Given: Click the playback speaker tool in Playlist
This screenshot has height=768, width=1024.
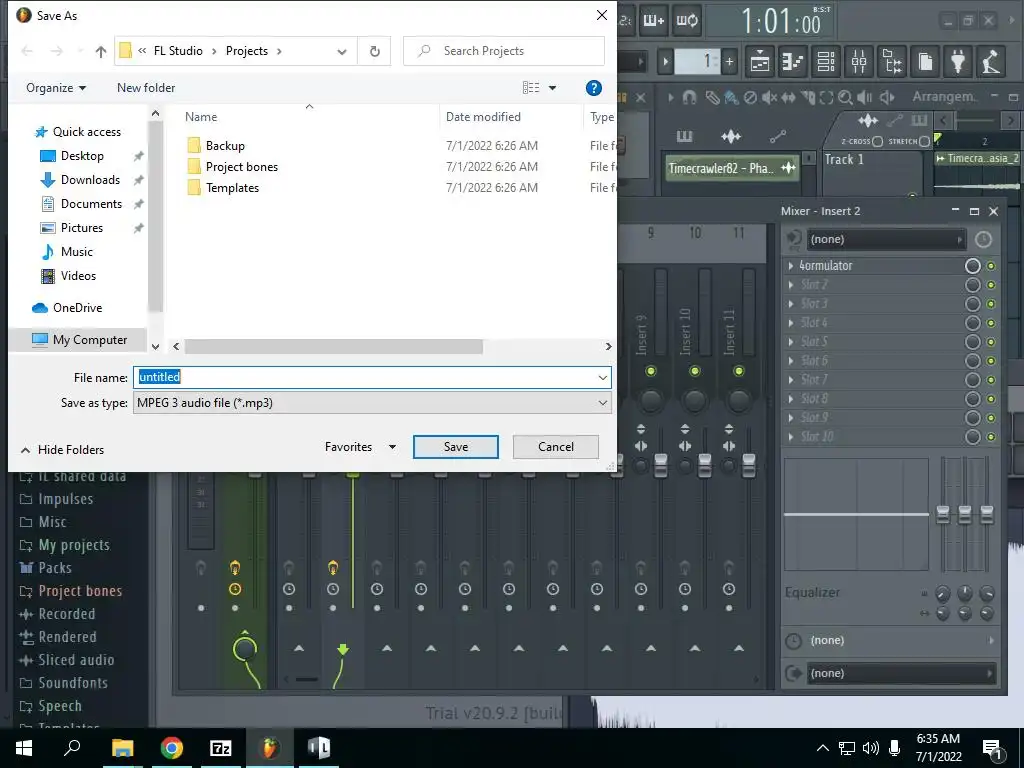Looking at the screenshot, I should pyautogui.click(x=865, y=97).
